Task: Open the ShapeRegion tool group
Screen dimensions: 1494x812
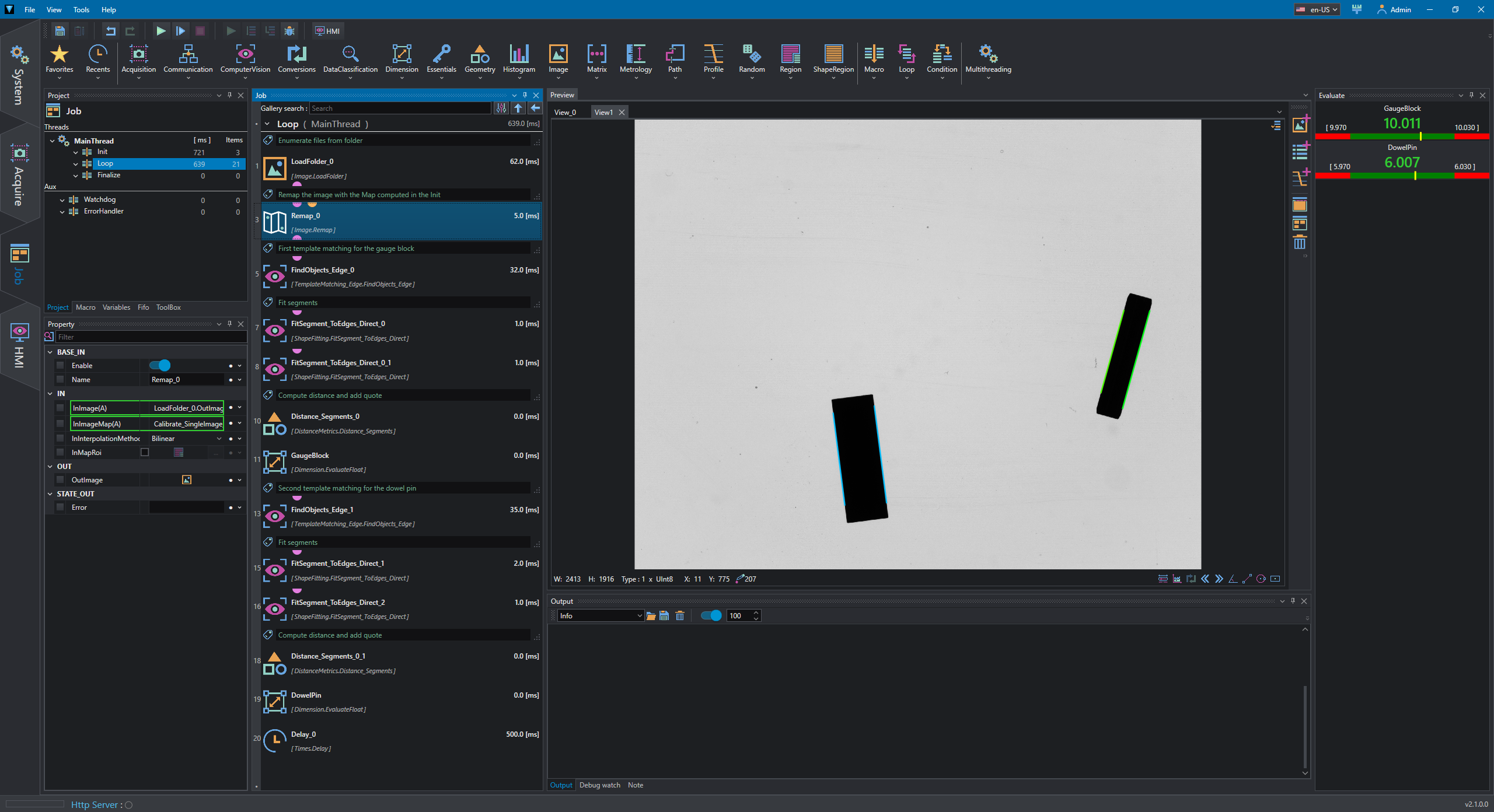Action: point(833,60)
